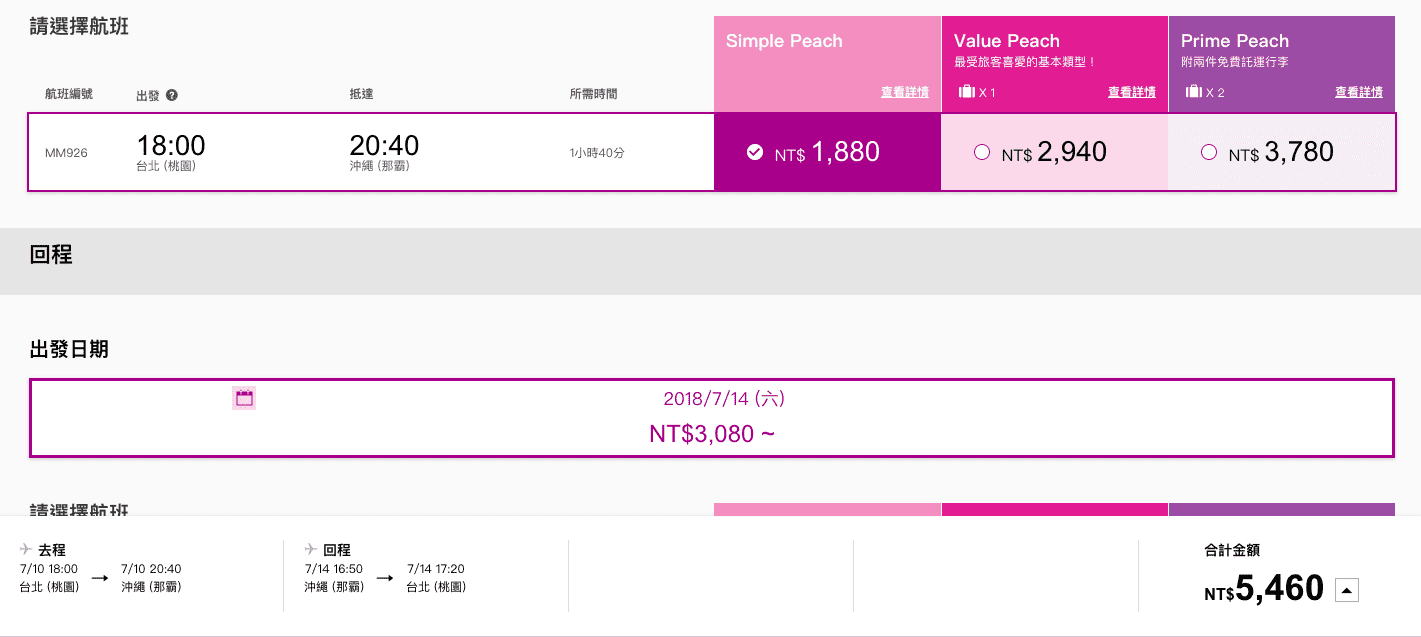
Task: Select the Prime Peach column header
Action: 1281,64
